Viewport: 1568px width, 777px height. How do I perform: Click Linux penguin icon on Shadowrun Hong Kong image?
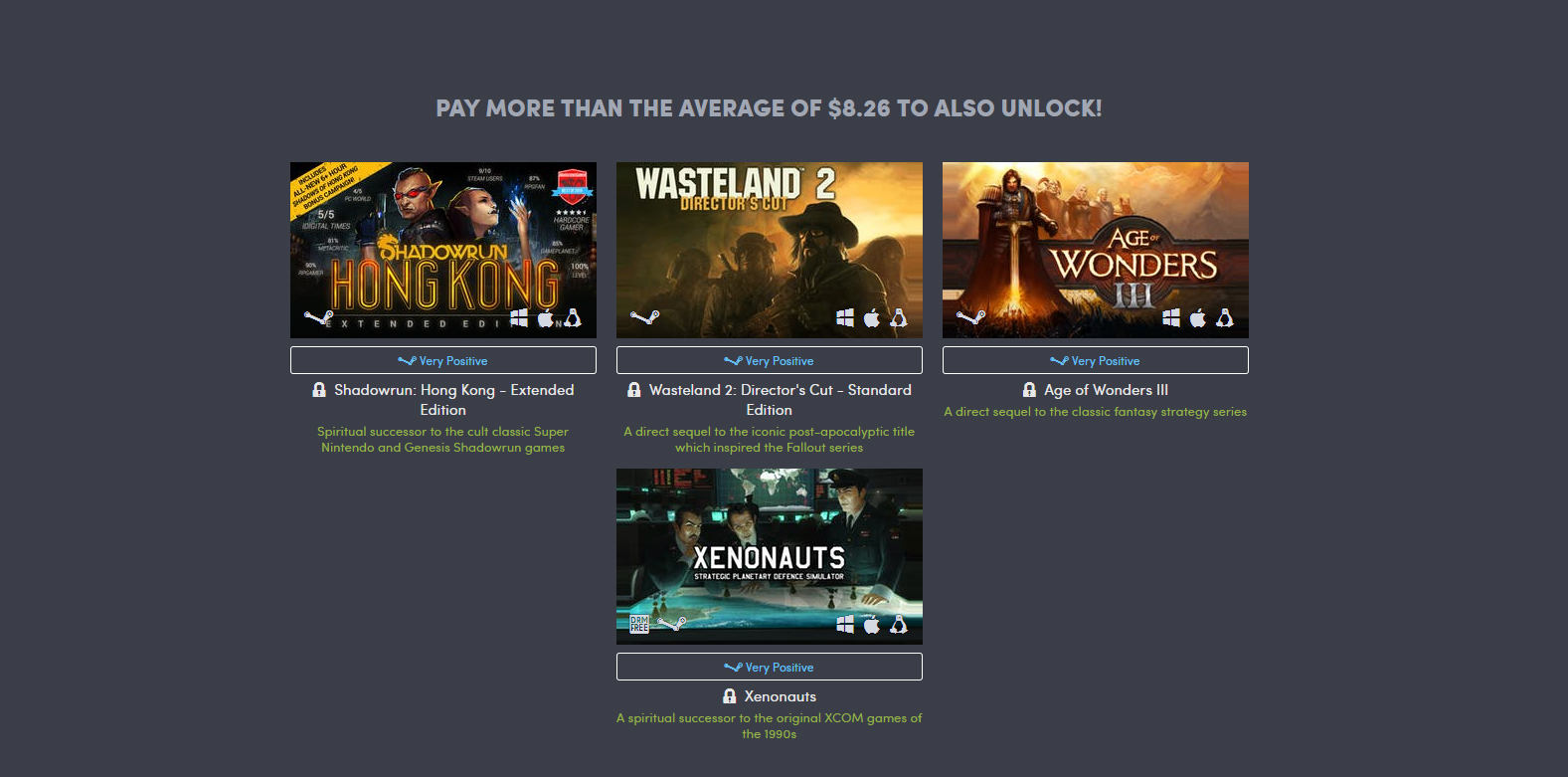pyautogui.click(x=573, y=318)
